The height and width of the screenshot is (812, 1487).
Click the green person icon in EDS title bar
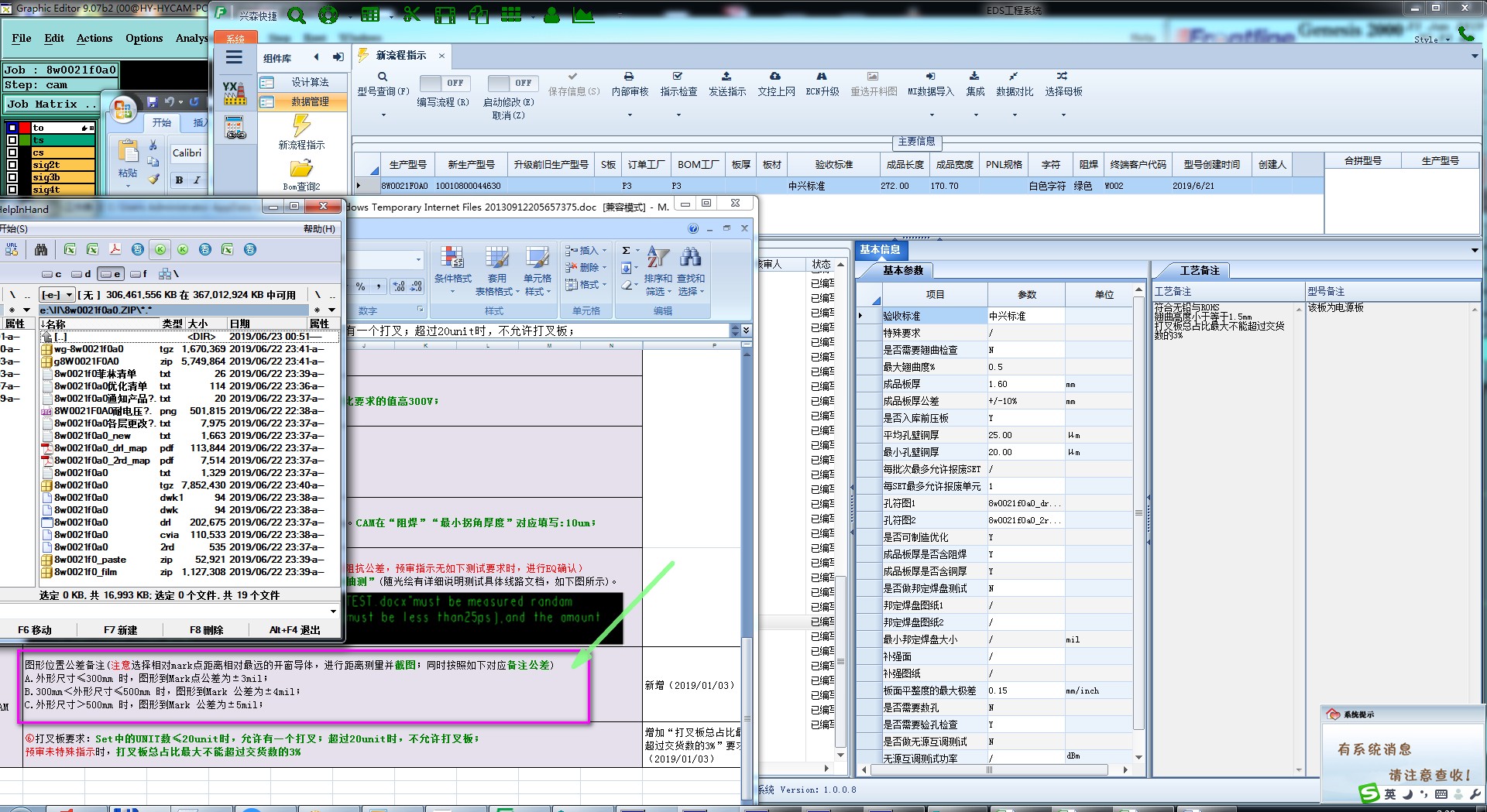point(551,15)
